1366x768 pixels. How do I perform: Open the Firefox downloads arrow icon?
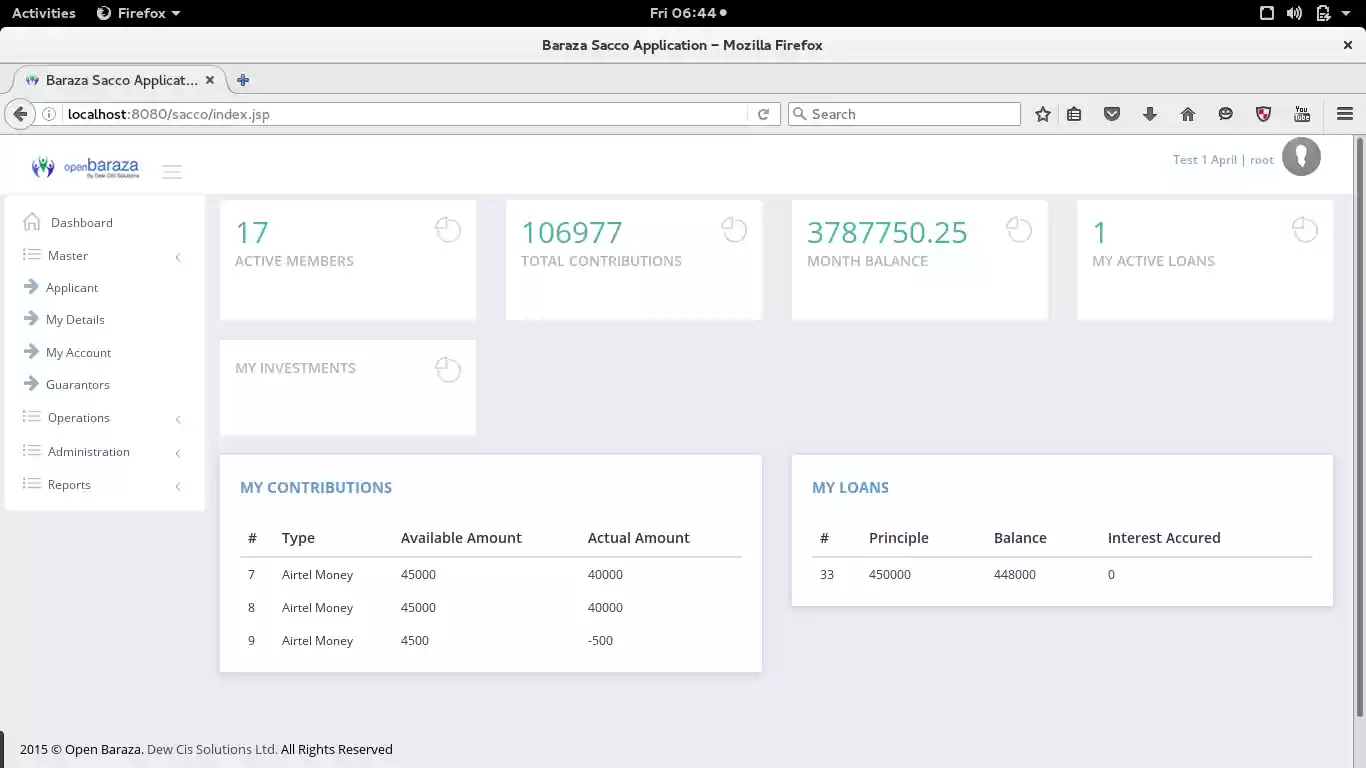1150,114
